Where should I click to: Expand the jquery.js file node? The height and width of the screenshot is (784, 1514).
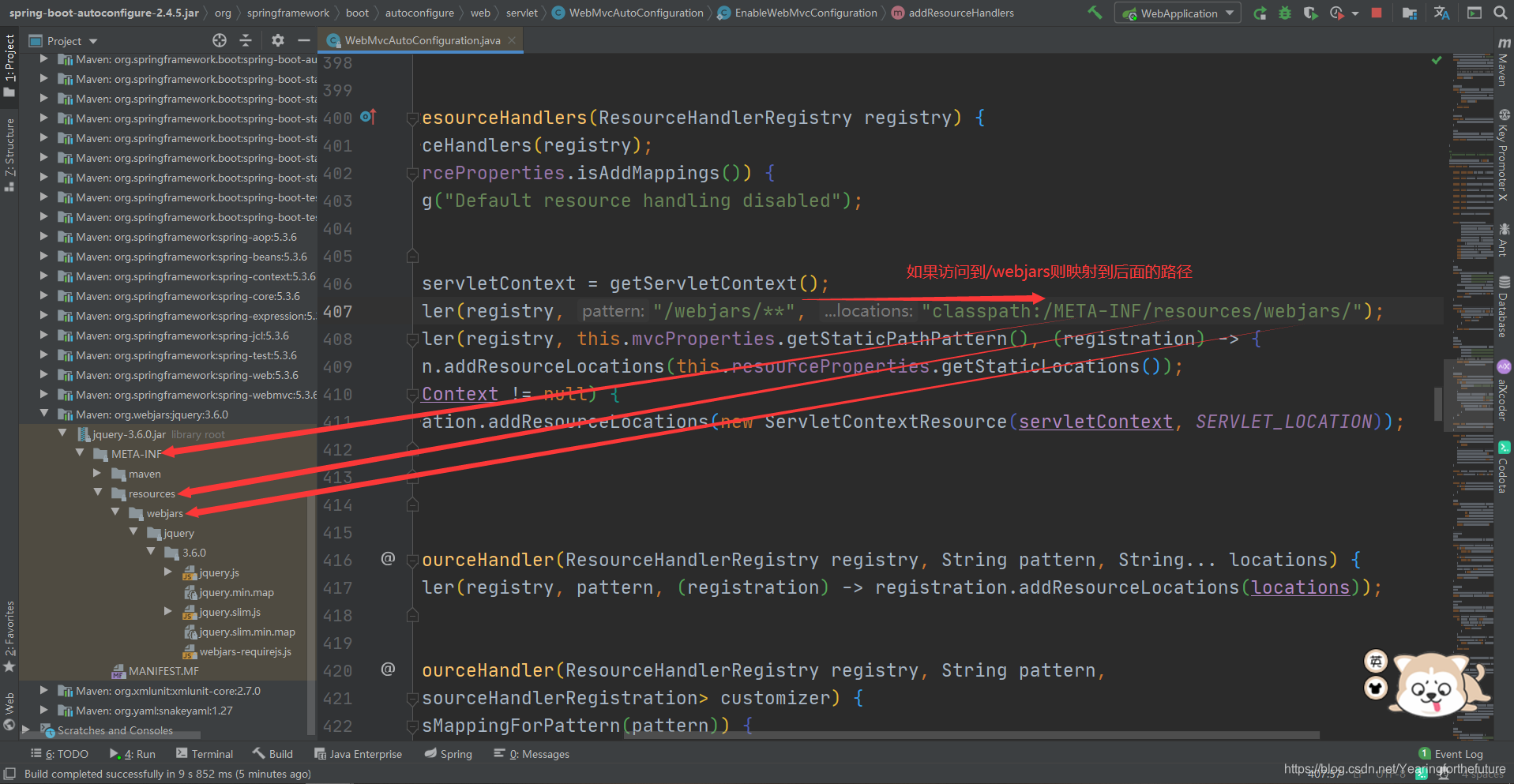point(167,572)
